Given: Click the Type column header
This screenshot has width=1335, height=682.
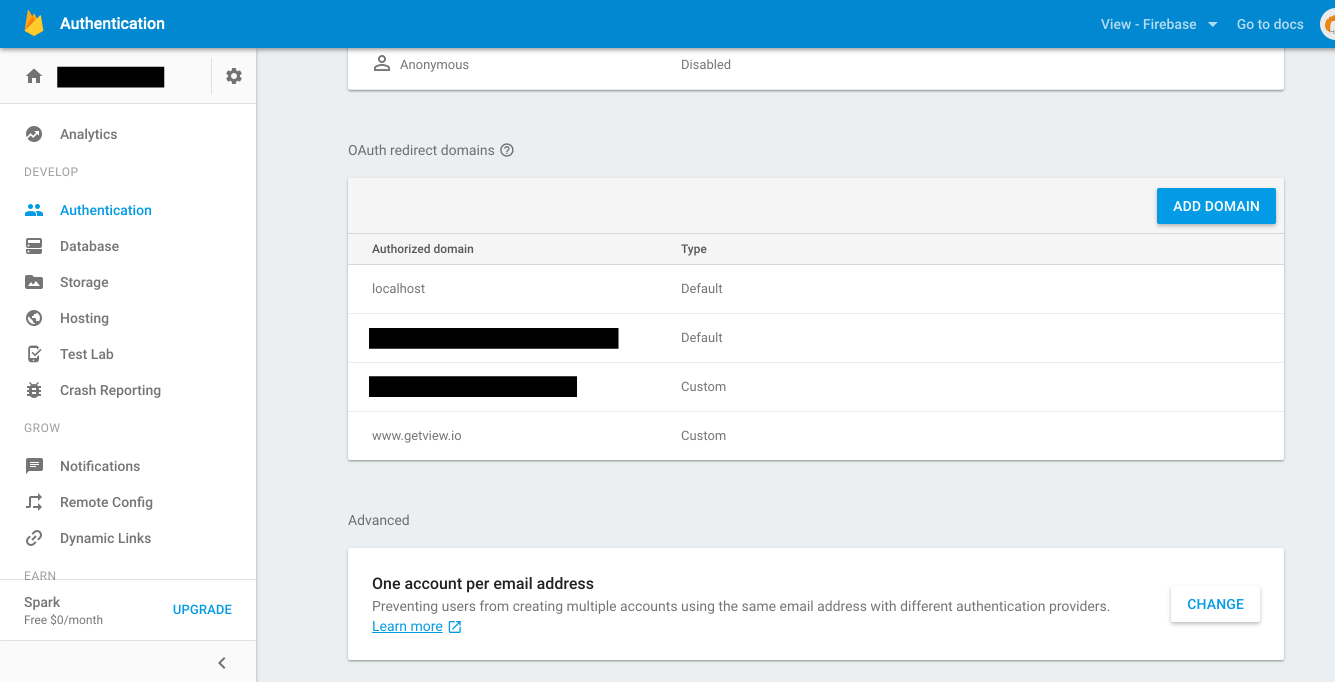Looking at the screenshot, I should [694, 249].
